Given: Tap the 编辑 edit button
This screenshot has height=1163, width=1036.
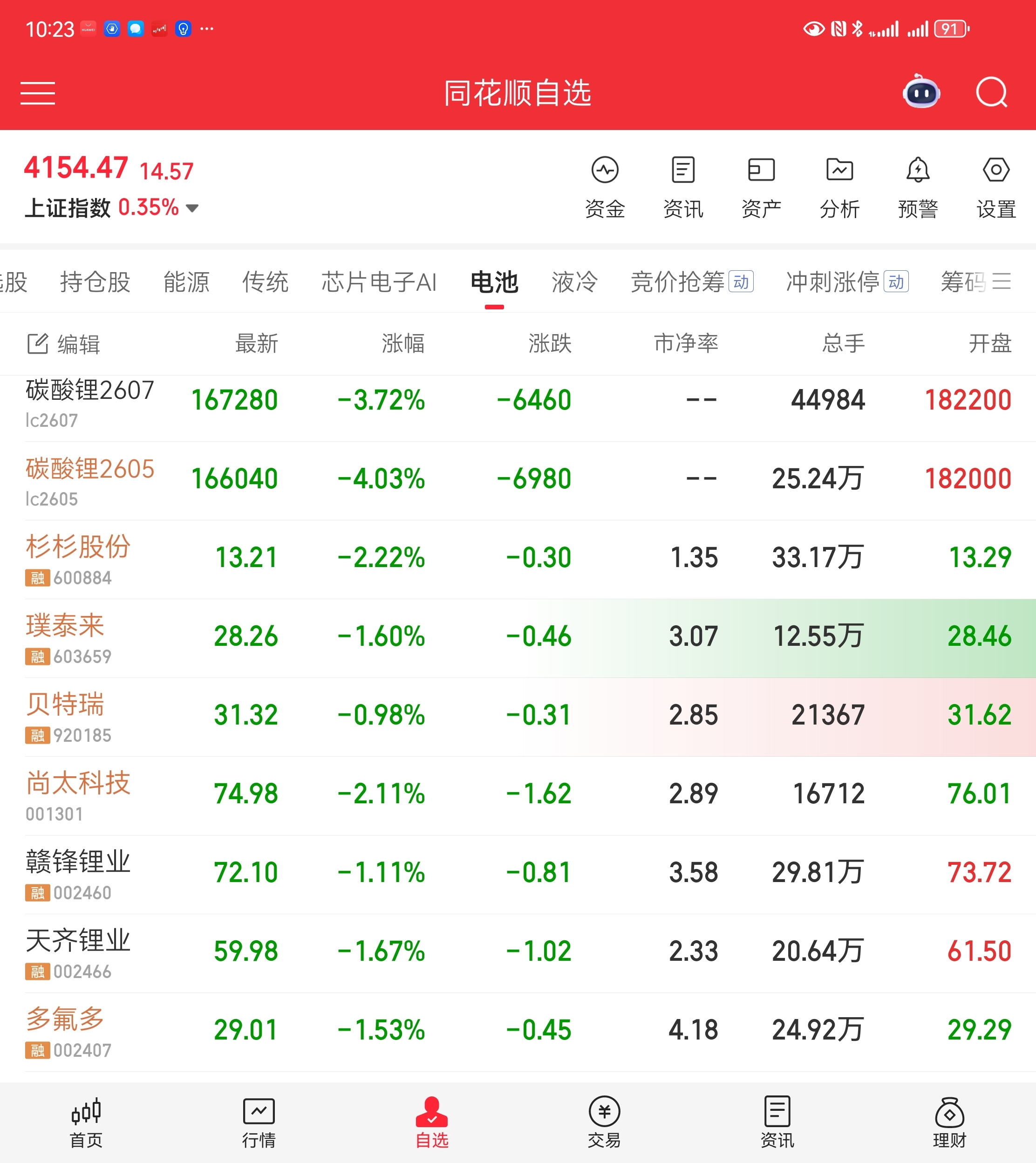Looking at the screenshot, I should coord(64,344).
